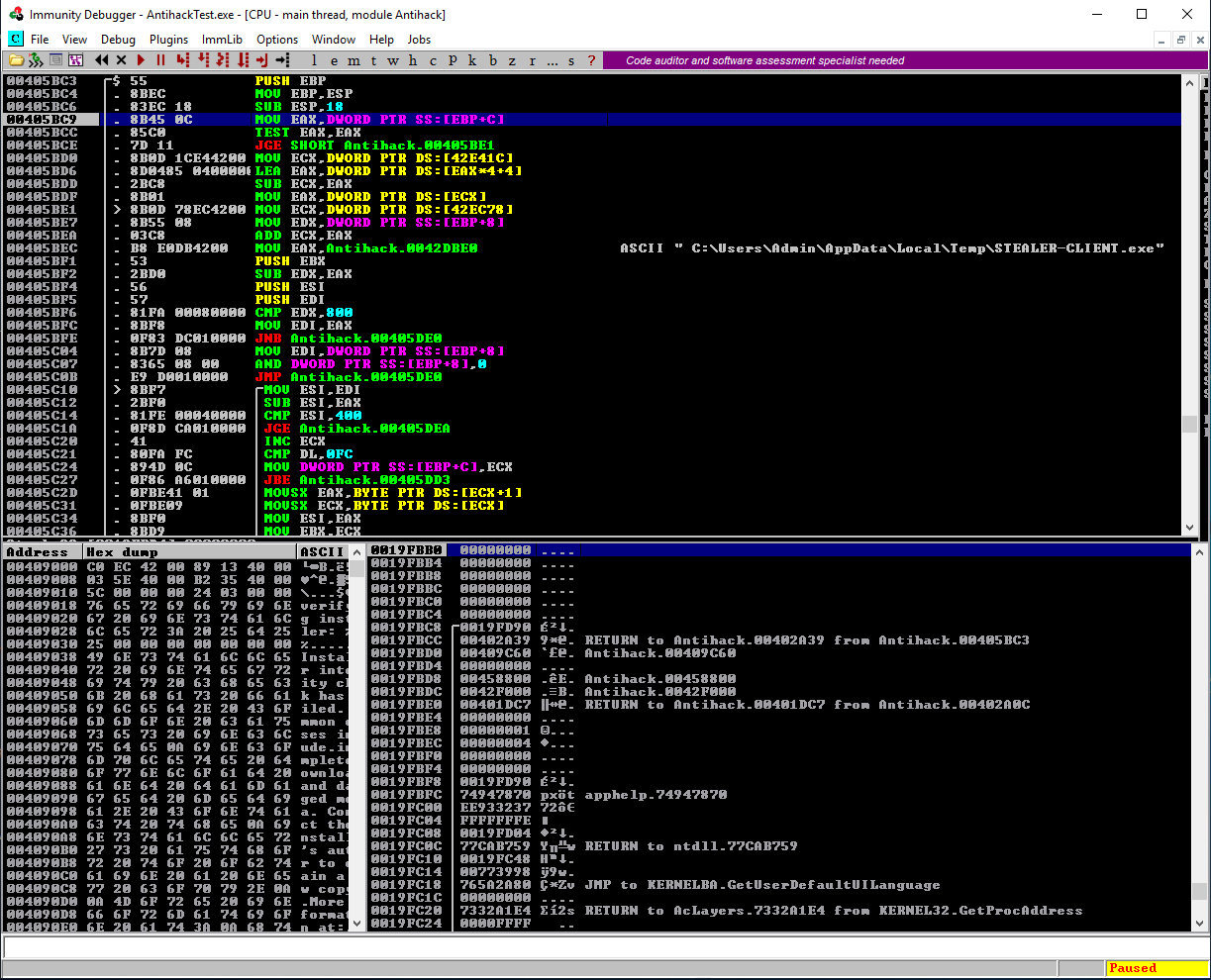Viewport: 1211px width, 980px height.
Task: Run the program with the red play icon
Action: pyautogui.click(x=143, y=60)
